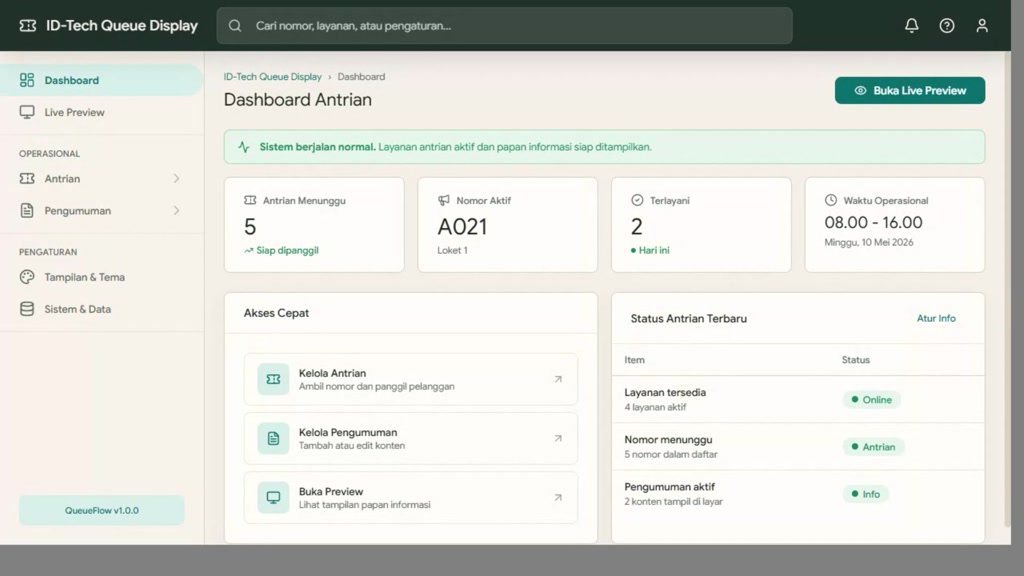Open the notifications bell
Screen dimensions: 1024x576
pos(912,25)
